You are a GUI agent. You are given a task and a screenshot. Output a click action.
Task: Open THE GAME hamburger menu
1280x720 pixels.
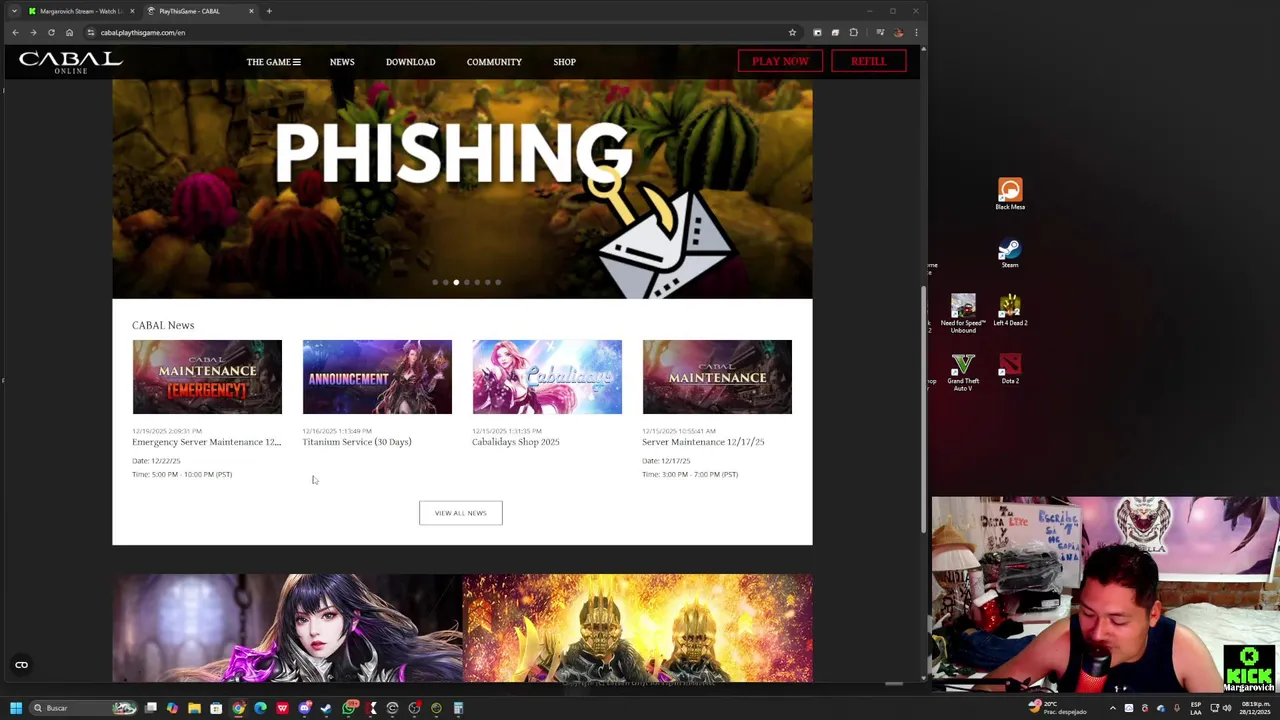[x=273, y=62]
